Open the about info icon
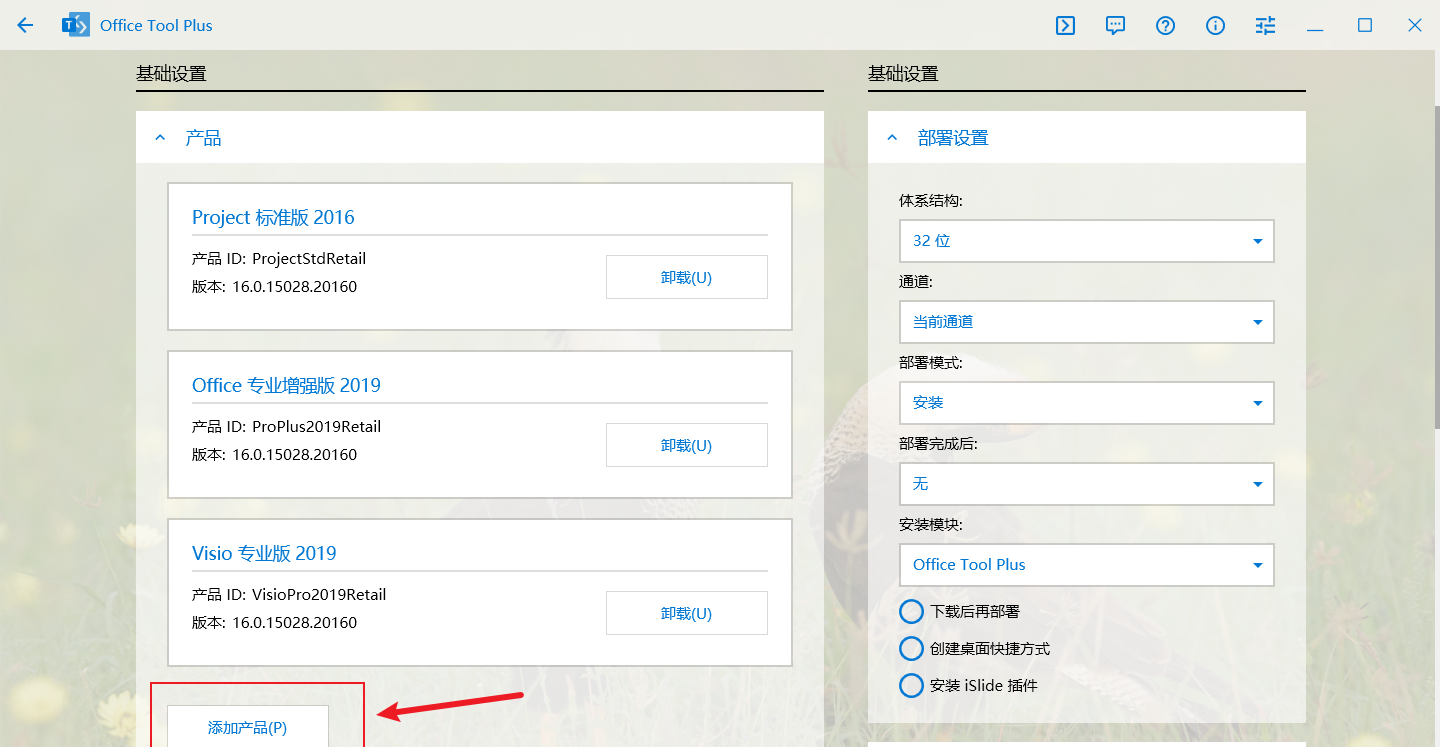 tap(1215, 26)
